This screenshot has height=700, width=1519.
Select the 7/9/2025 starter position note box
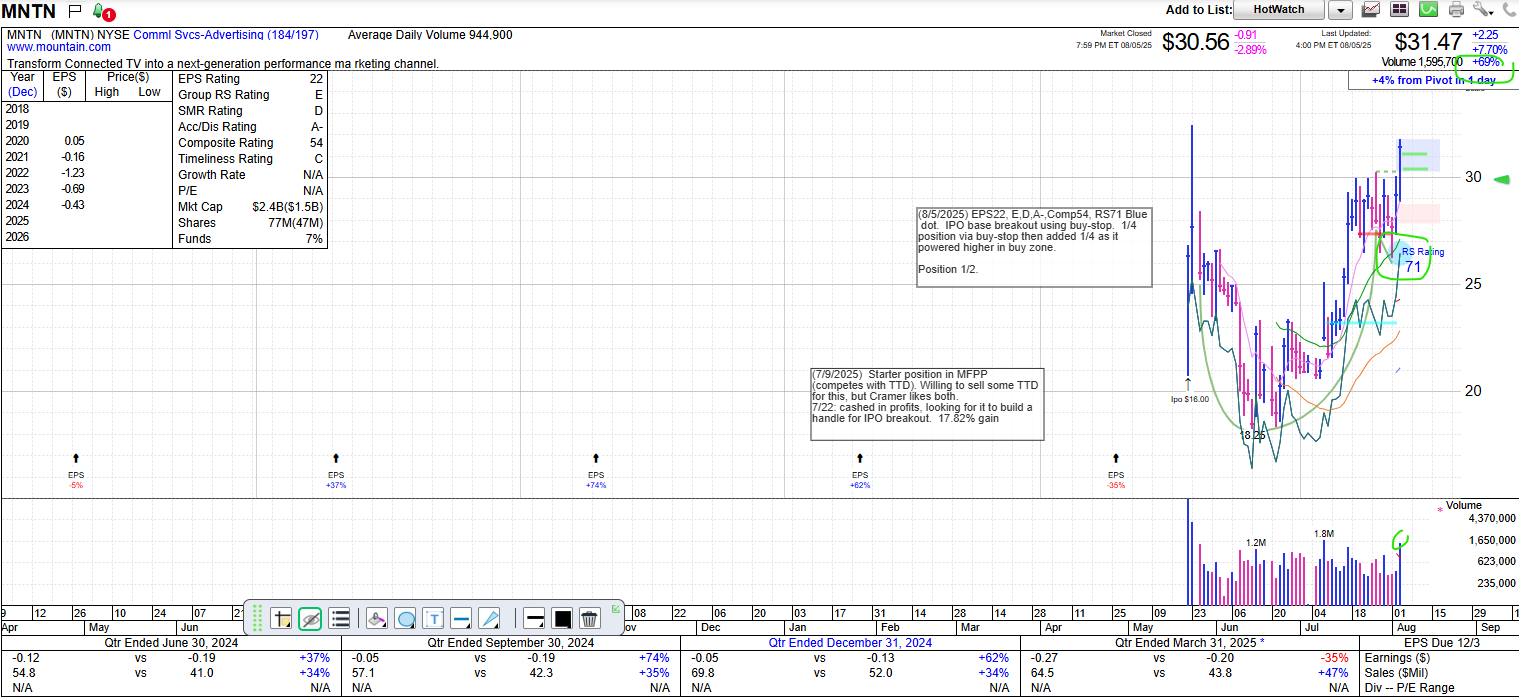pyautogui.click(x=927, y=404)
